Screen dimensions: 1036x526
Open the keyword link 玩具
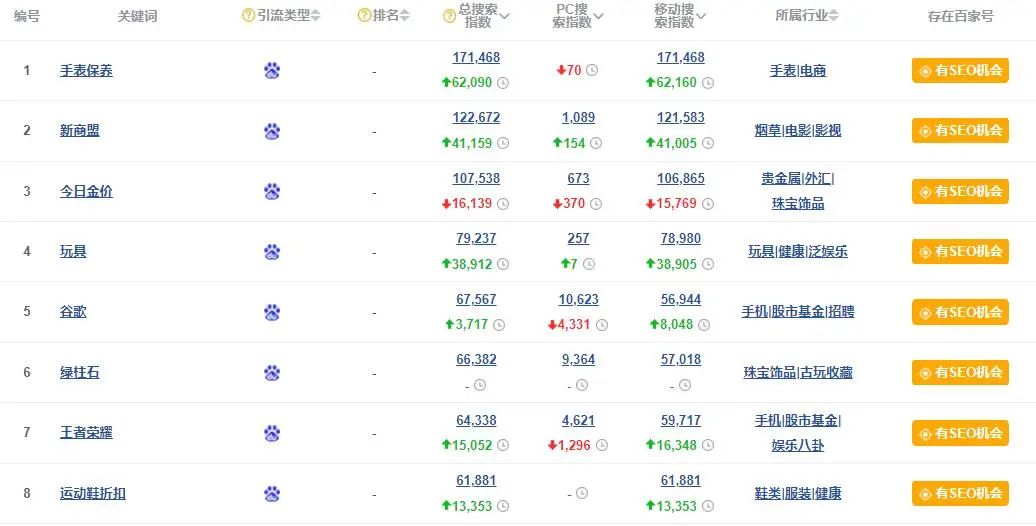click(x=73, y=252)
